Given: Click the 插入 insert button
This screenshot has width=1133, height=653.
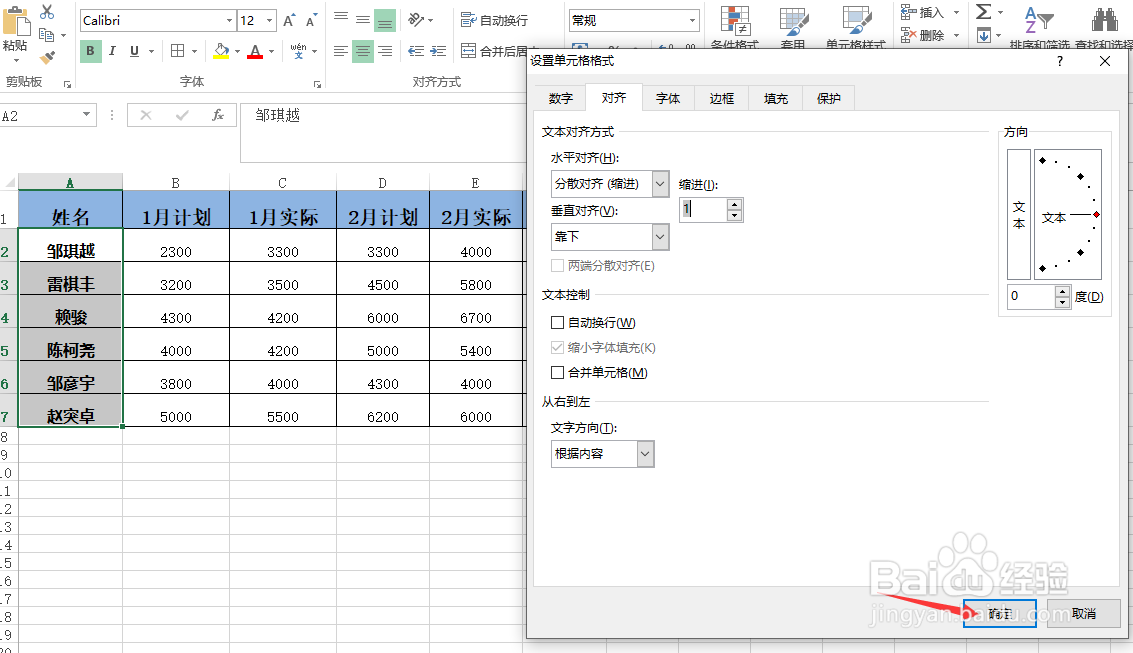Looking at the screenshot, I should point(923,12).
